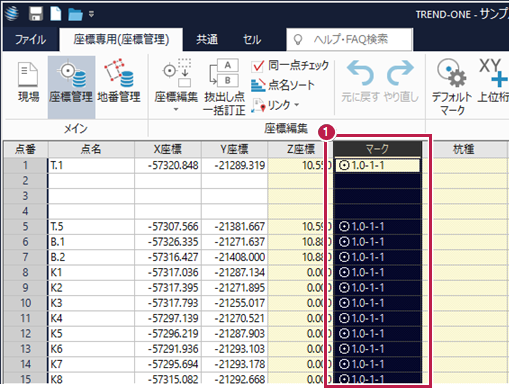The height and width of the screenshot is (390, 509).
Task: Click X coordinate -57307.566
Action: point(168,227)
